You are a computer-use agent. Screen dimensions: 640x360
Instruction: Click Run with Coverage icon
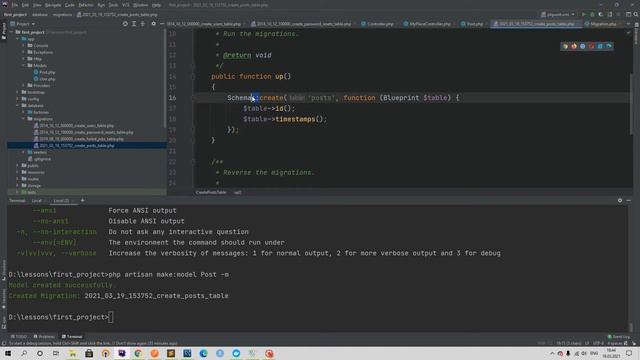[x=601, y=14]
